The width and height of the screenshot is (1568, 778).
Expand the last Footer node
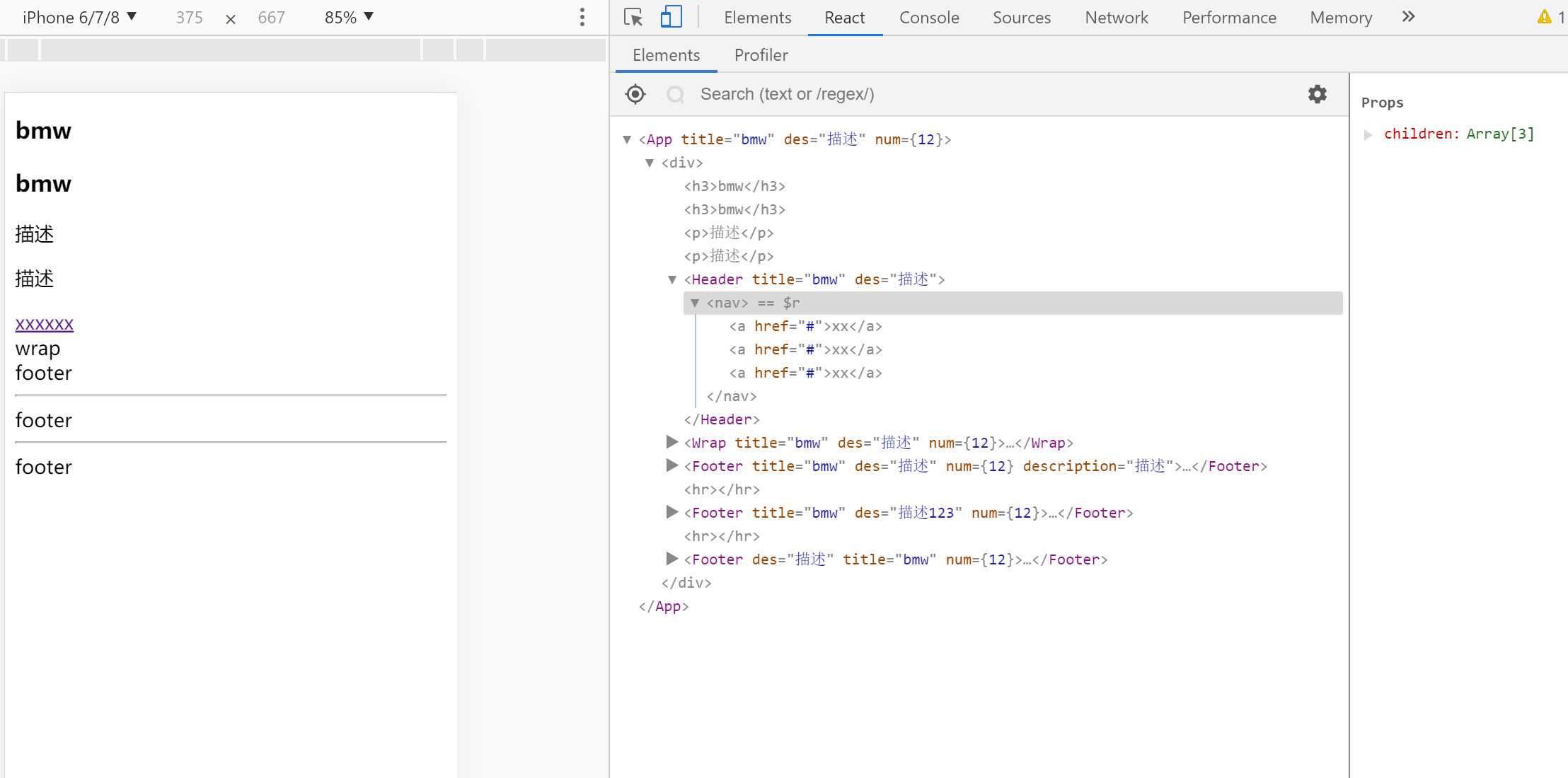672,559
